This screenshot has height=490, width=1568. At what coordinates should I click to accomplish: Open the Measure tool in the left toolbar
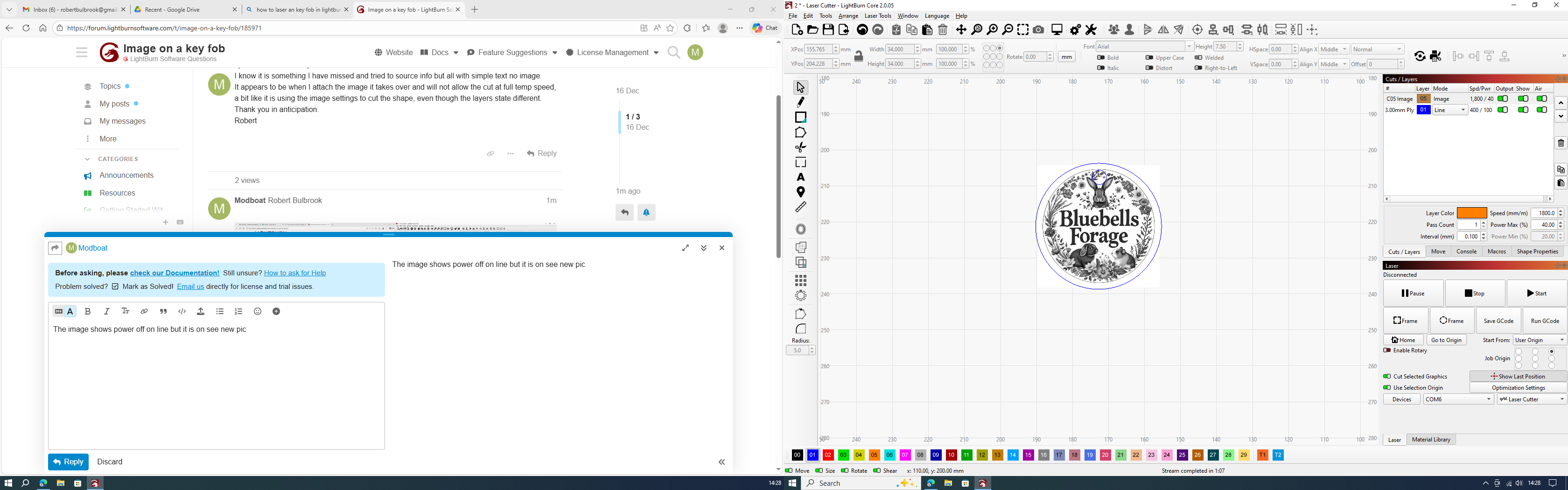pos(800,208)
